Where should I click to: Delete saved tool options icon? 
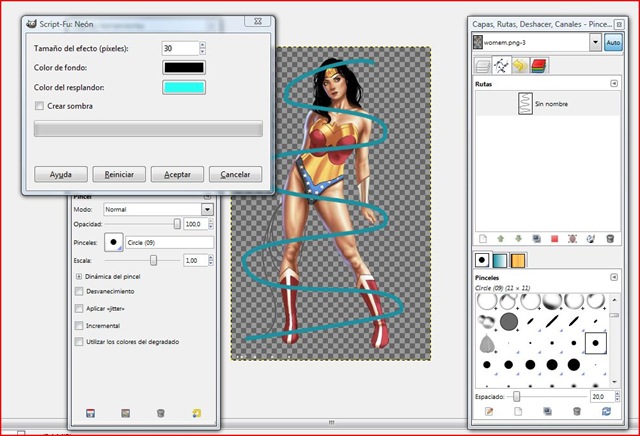coord(161,413)
